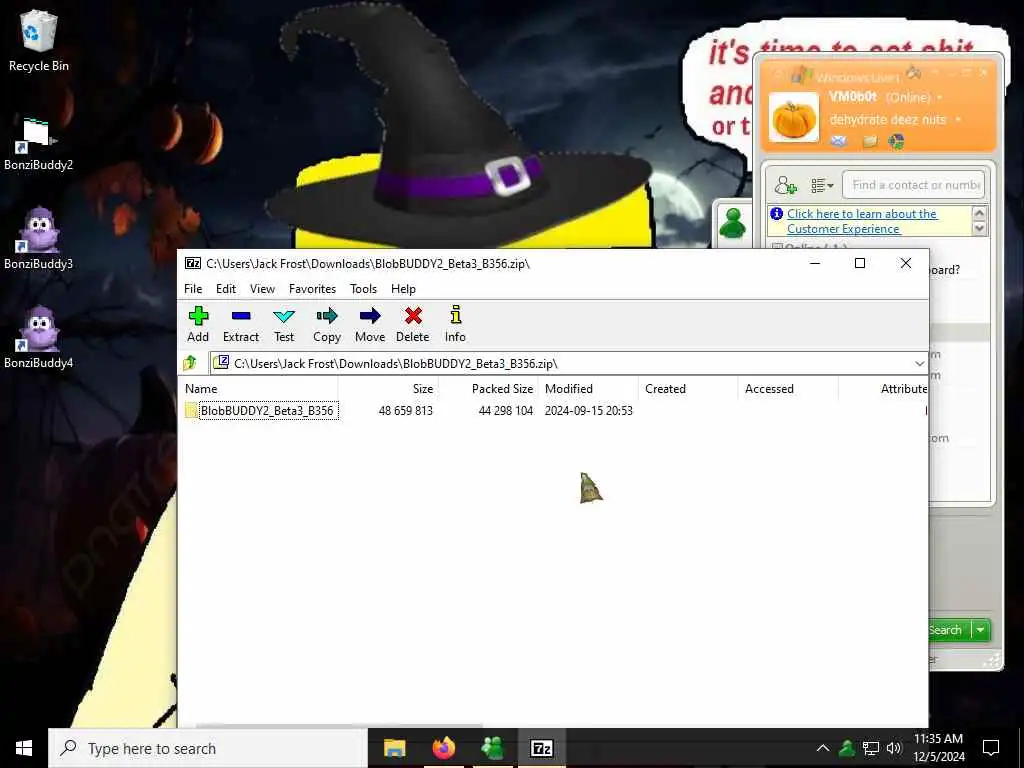1024x768 pixels.
Task: Open the Favorites menu in 7-Zip
Action: pyautogui.click(x=312, y=289)
